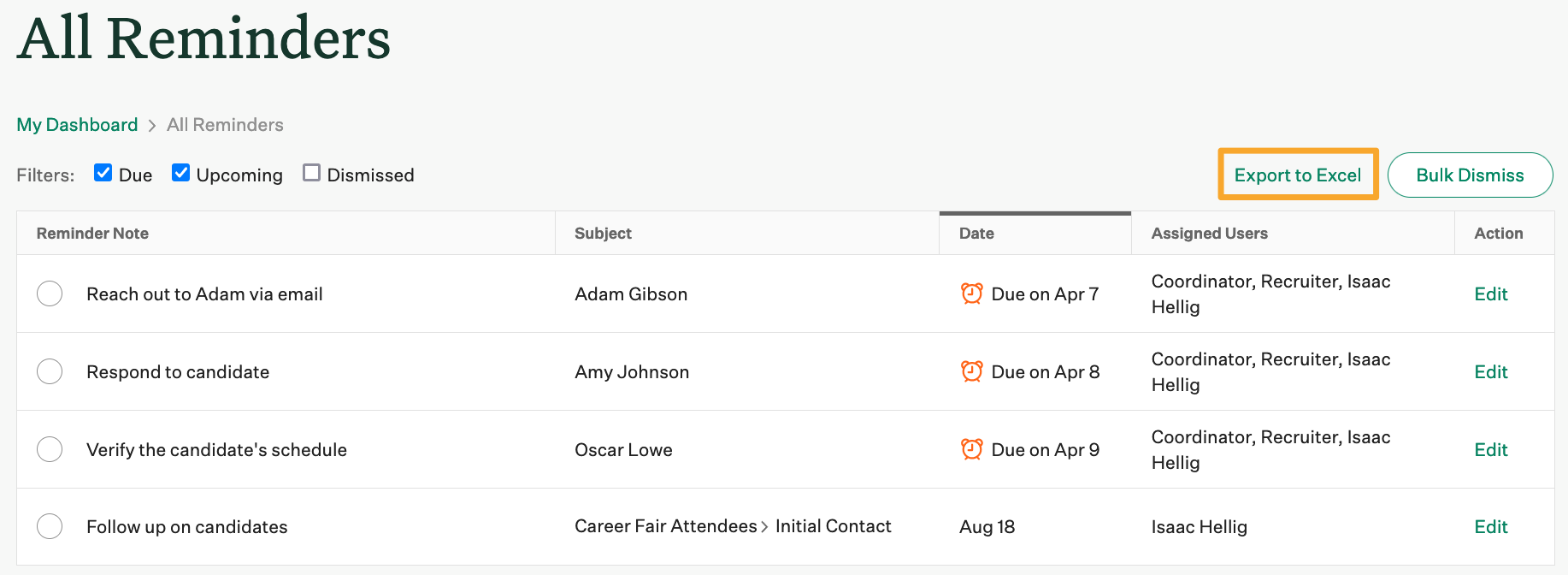Edit the Adam Gibson reminder

pyautogui.click(x=1490, y=294)
